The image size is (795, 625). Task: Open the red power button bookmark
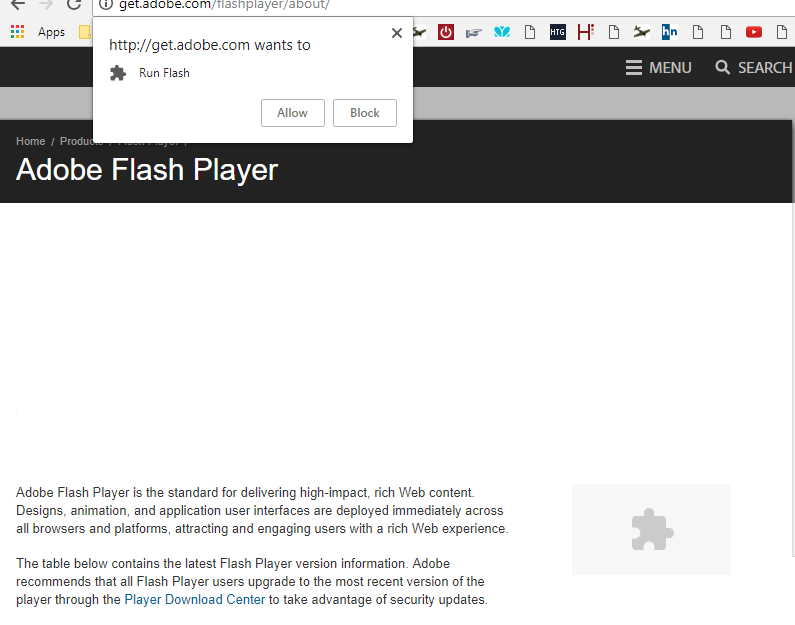point(446,32)
